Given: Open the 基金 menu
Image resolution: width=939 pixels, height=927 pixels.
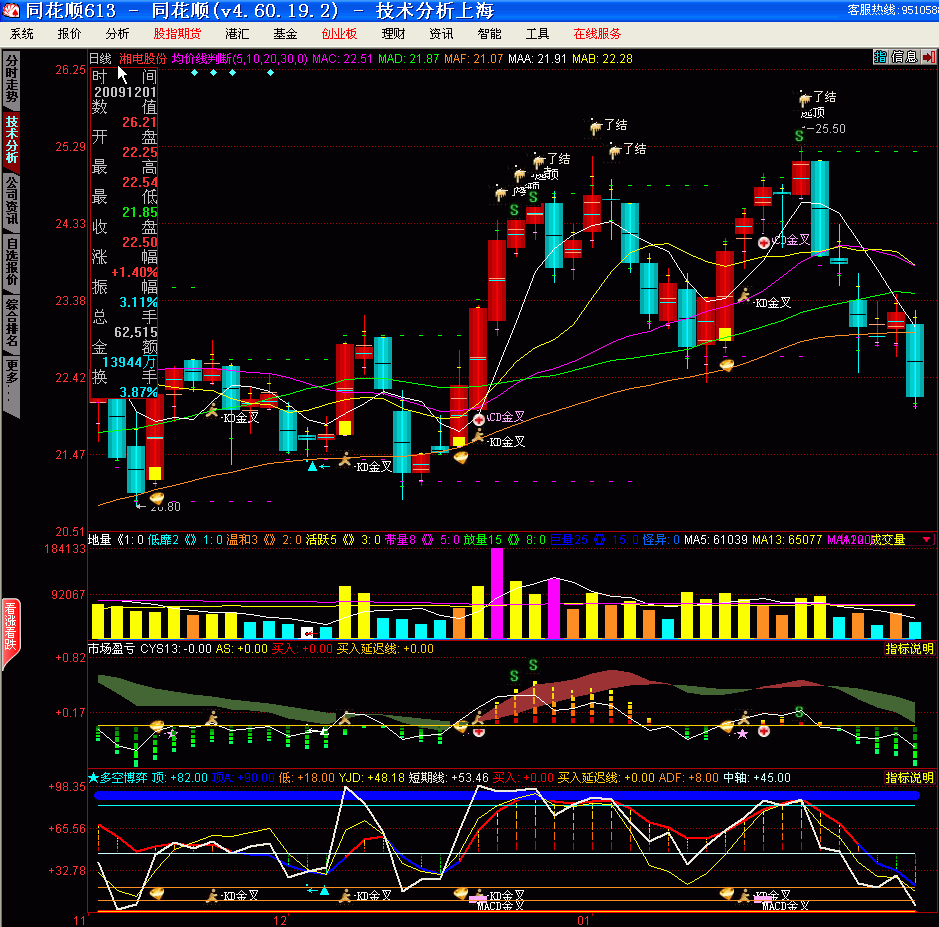Looking at the screenshot, I should (285, 34).
